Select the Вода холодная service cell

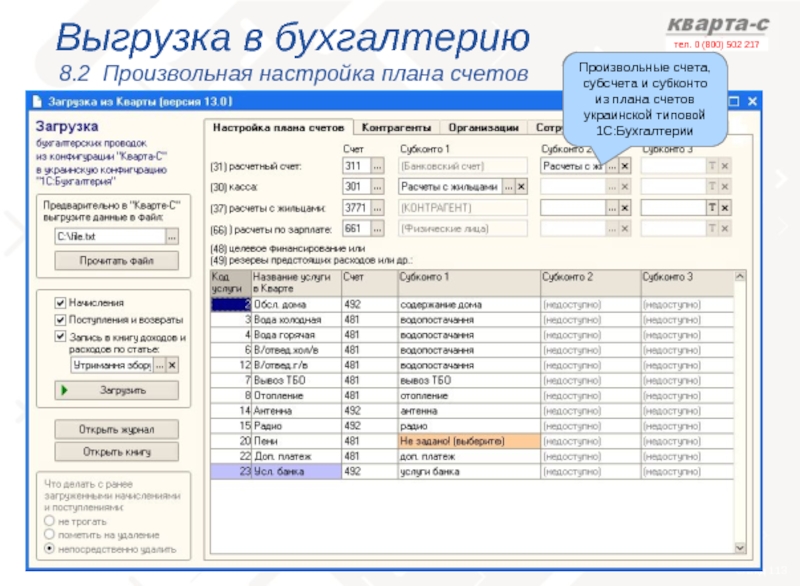point(296,320)
